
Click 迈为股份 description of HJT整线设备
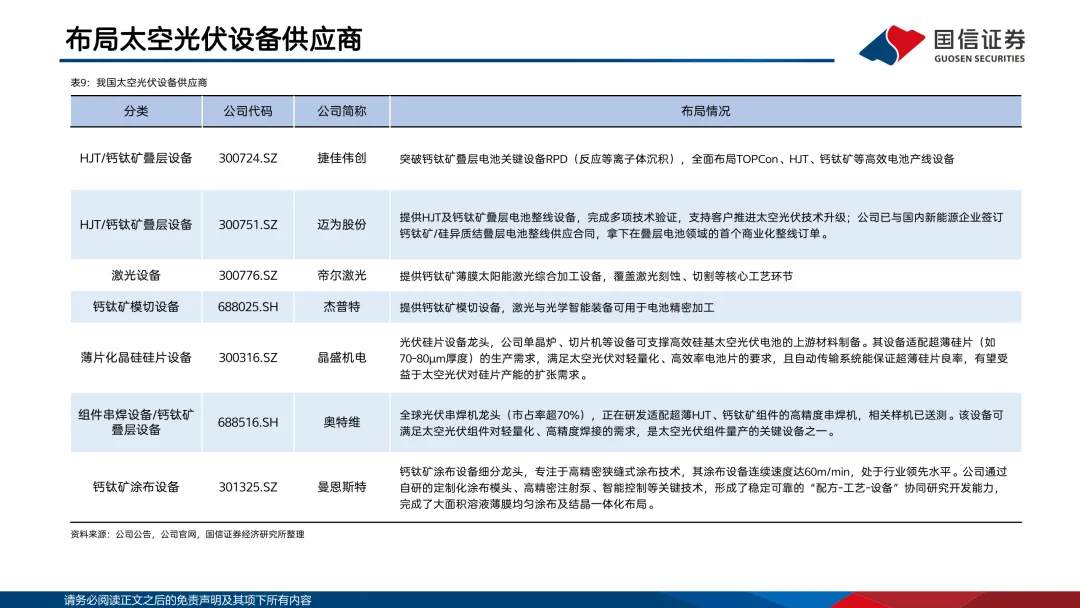tap(701, 225)
